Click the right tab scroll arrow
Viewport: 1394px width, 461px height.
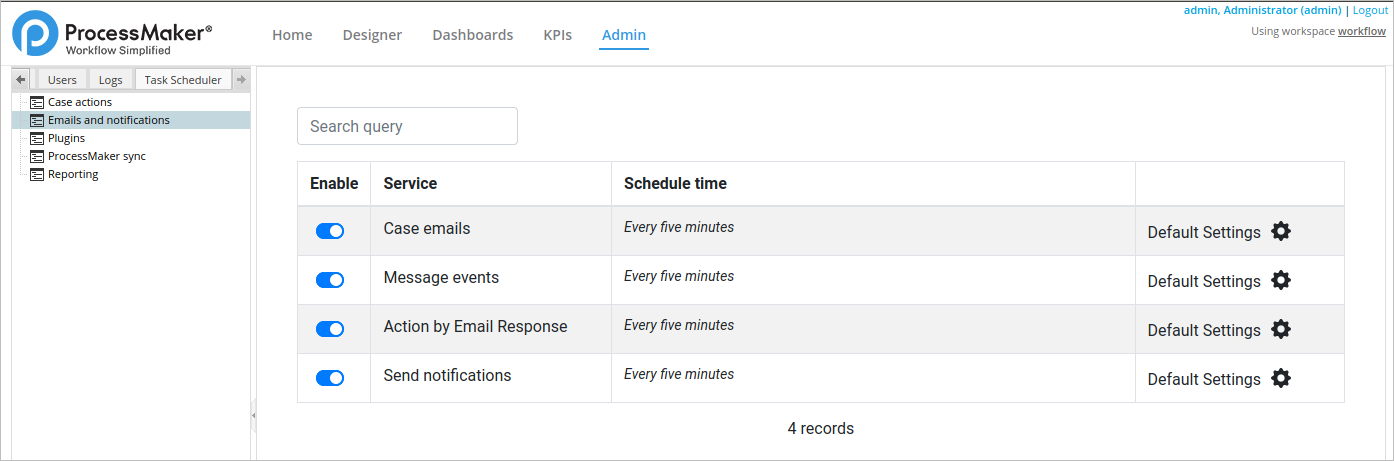pos(241,80)
